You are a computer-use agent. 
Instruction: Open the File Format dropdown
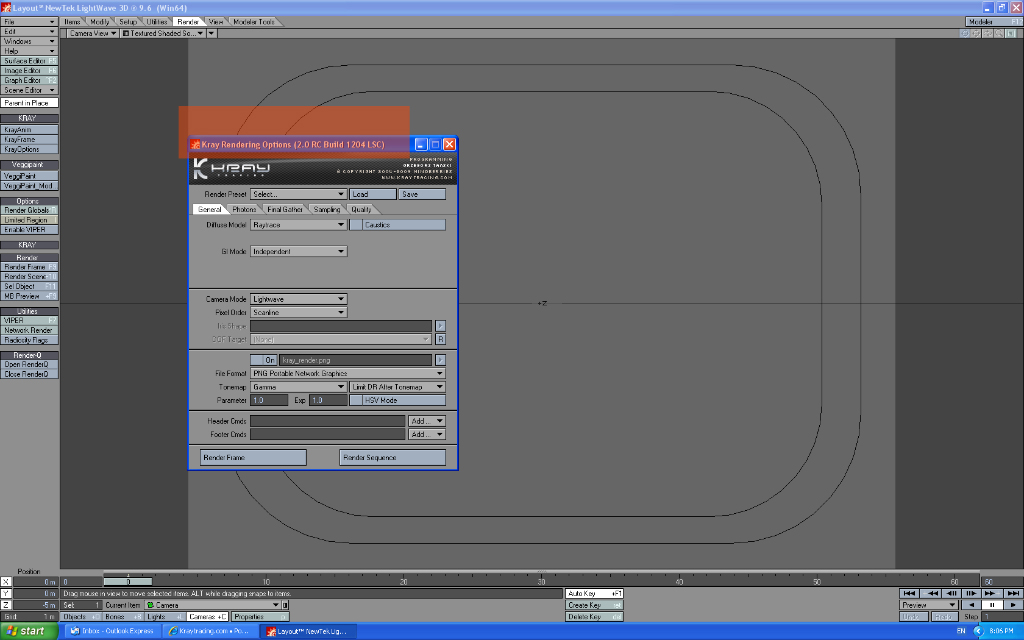[347, 373]
